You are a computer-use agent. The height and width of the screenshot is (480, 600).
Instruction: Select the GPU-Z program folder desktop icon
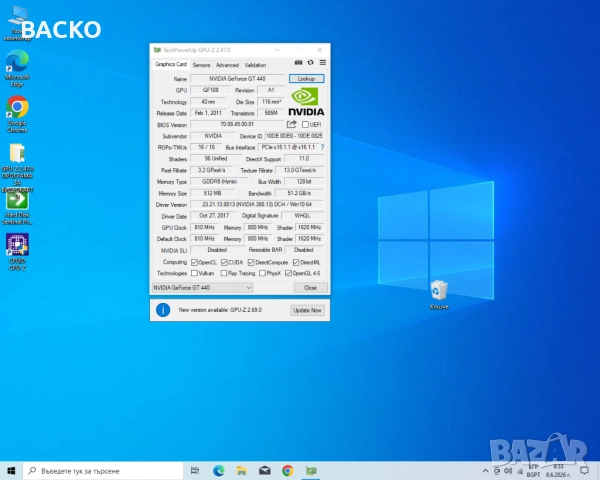[x=17, y=168]
